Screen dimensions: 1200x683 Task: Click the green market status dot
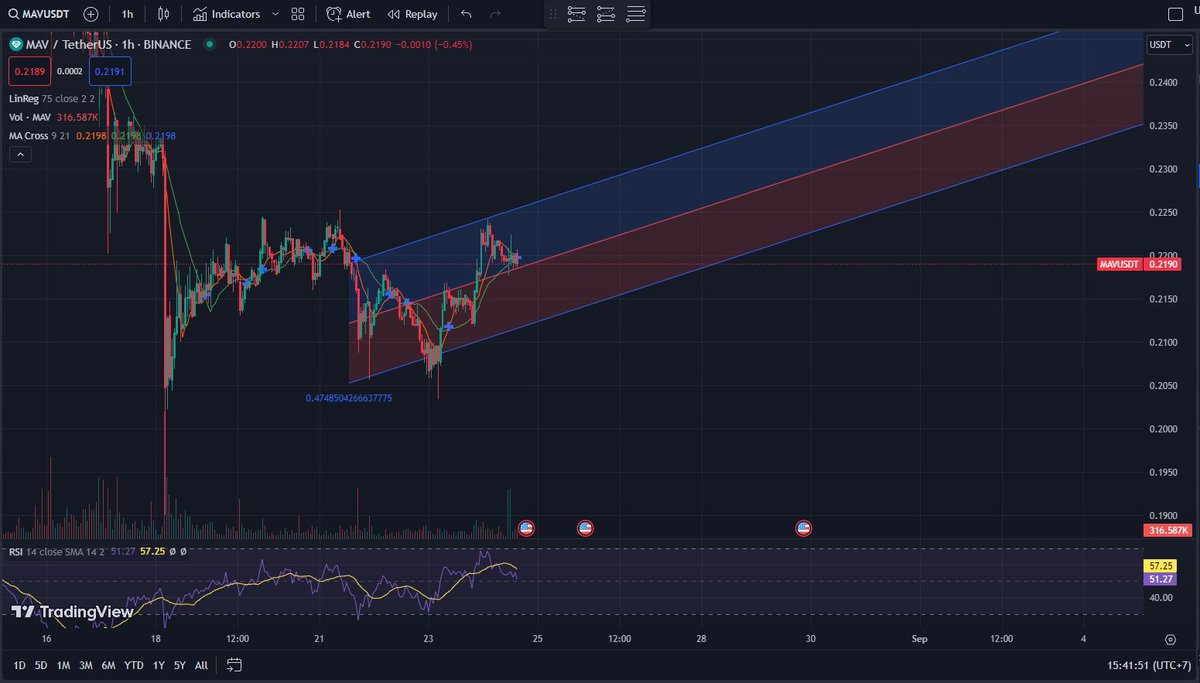[x=209, y=44]
